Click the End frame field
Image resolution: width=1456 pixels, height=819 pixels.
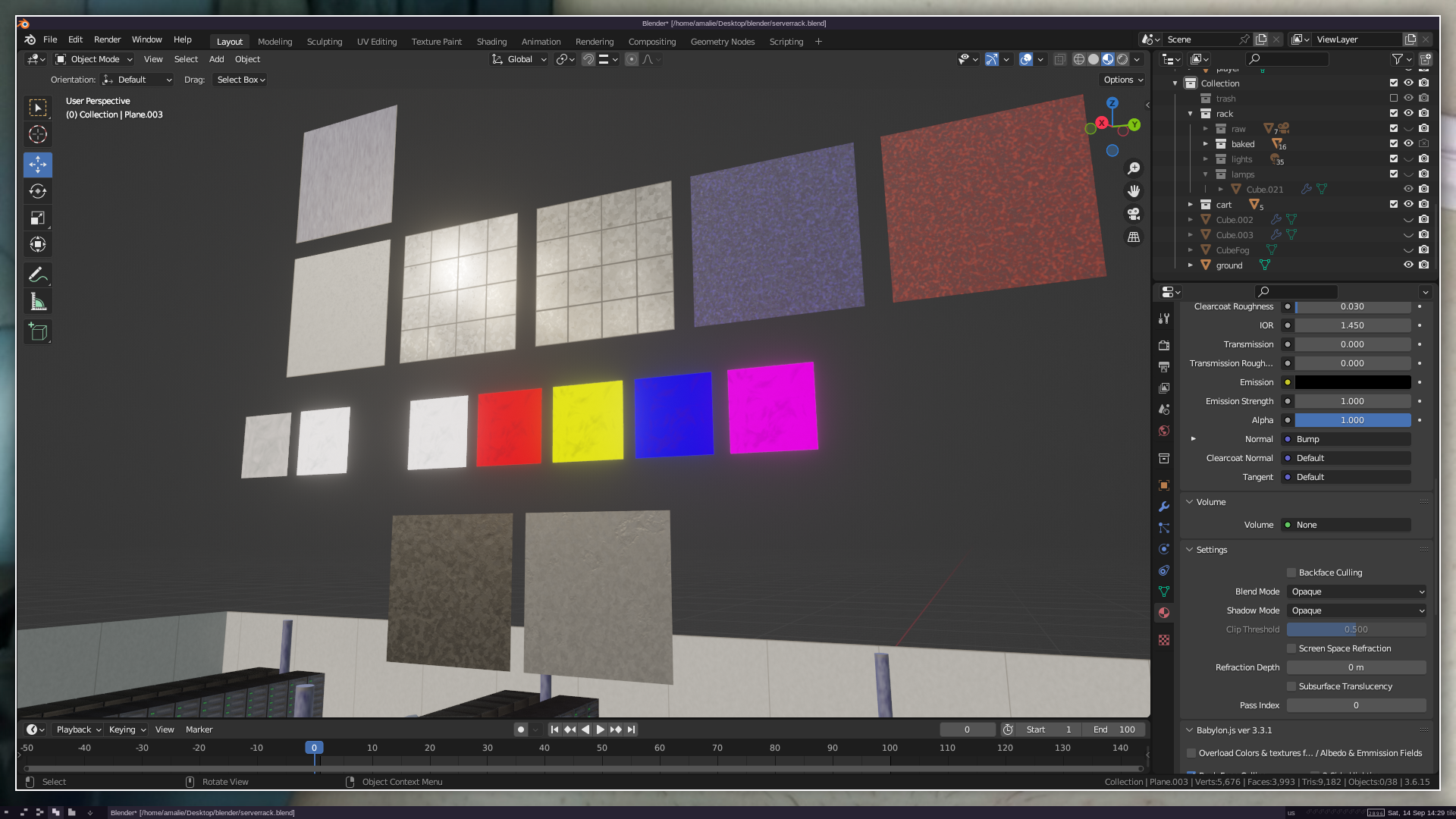1114,730
